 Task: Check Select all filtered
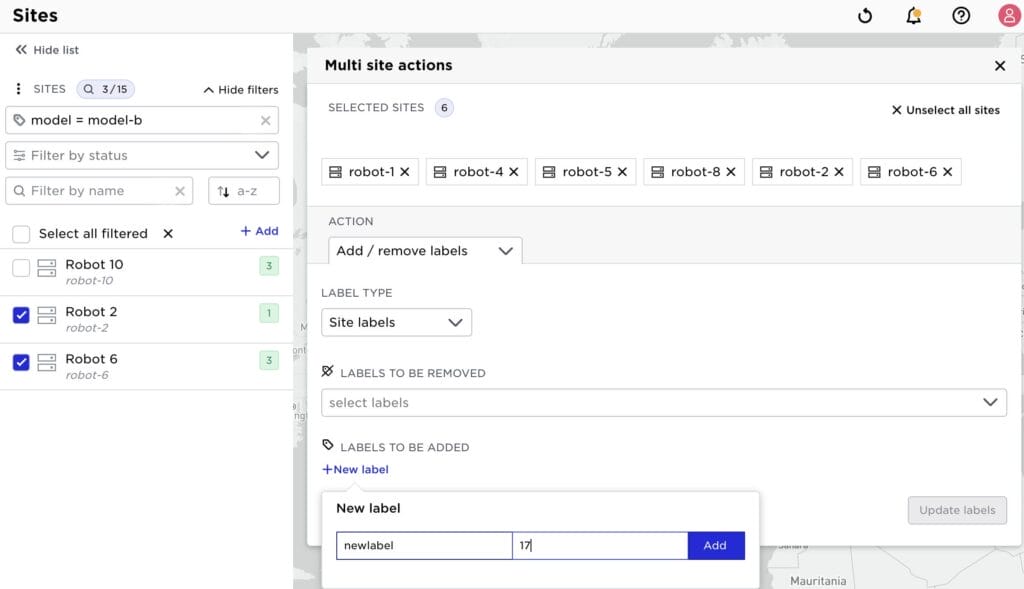point(21,232)
